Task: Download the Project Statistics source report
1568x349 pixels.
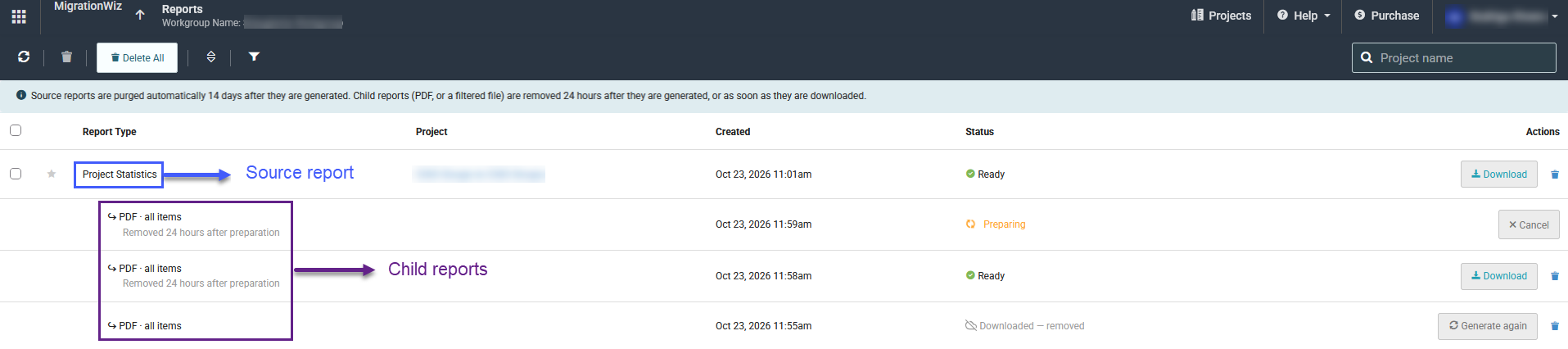Action: (1498, 174)
